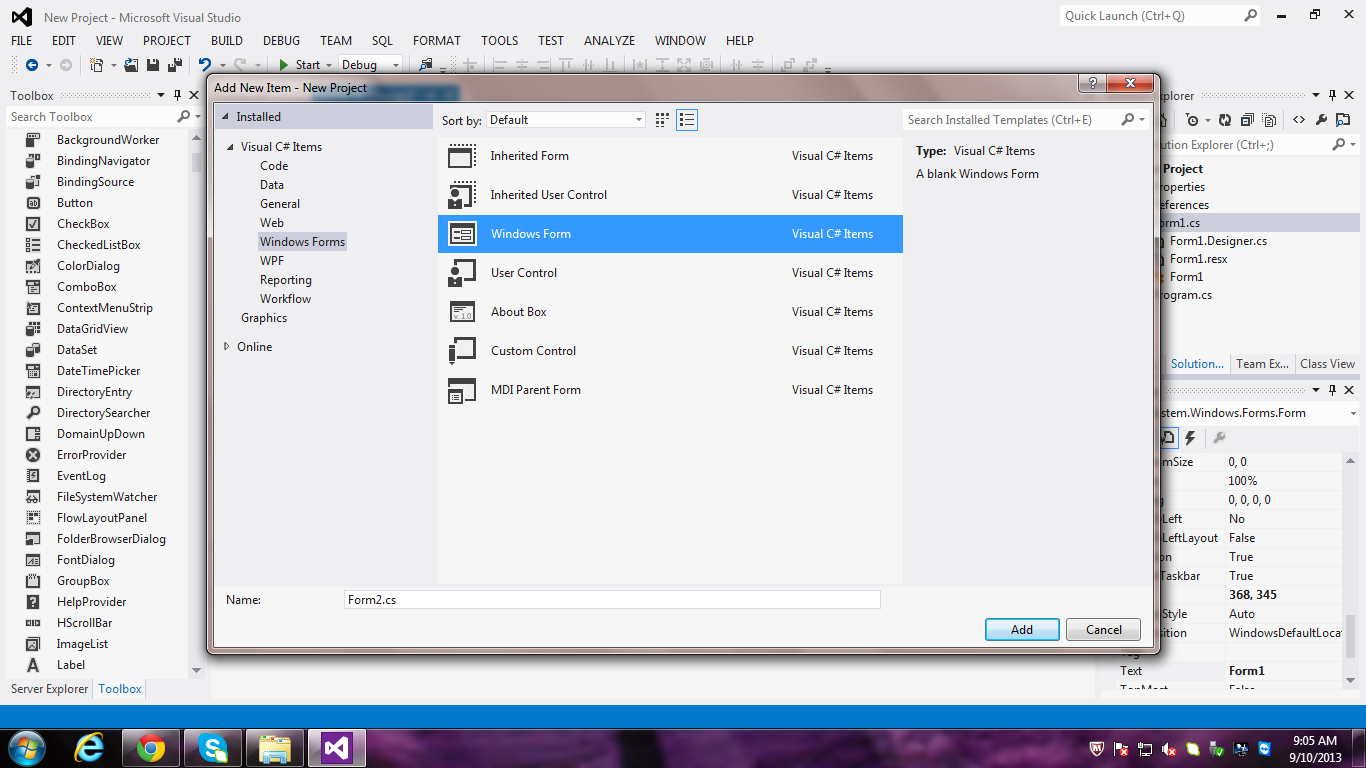Click the Save icon in toolbar
The image size is (1366, 768).
coord(153,65)
